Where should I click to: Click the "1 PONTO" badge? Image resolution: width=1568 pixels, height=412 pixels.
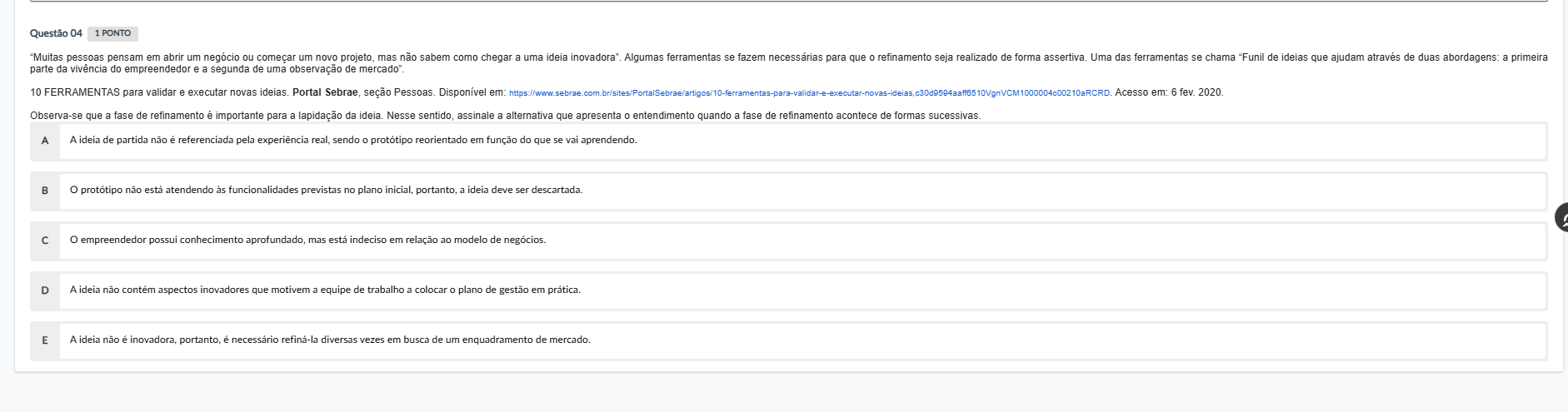[112, 34]
